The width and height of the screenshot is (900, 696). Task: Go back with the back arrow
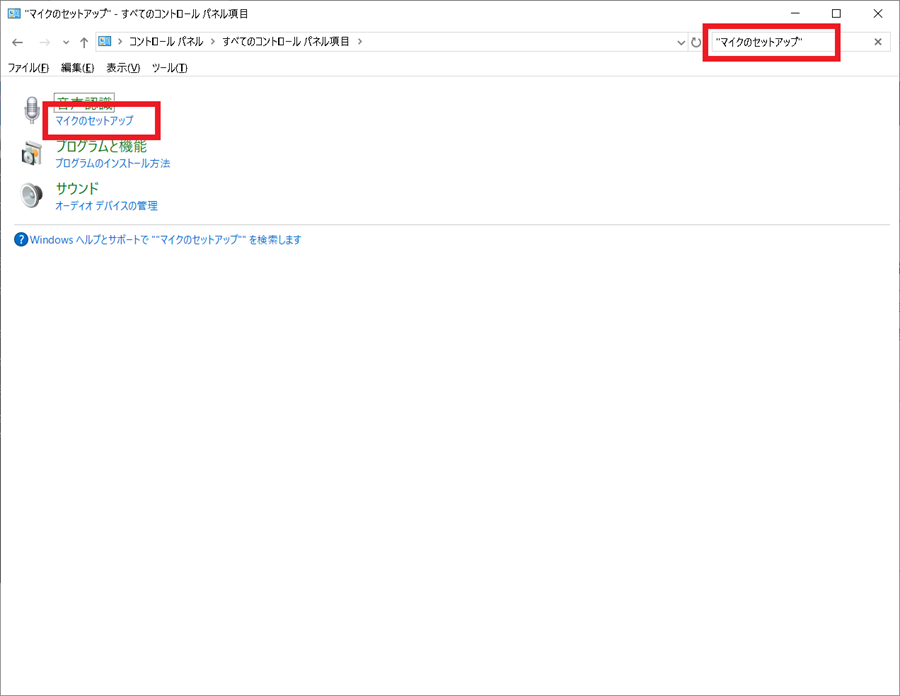coord(17,42)
